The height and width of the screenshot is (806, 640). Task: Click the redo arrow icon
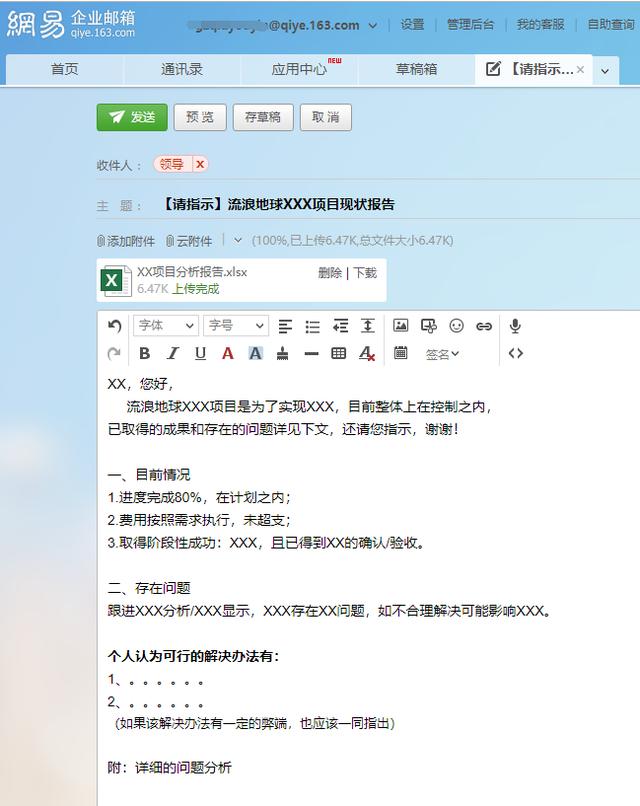[x=114, y=354]
